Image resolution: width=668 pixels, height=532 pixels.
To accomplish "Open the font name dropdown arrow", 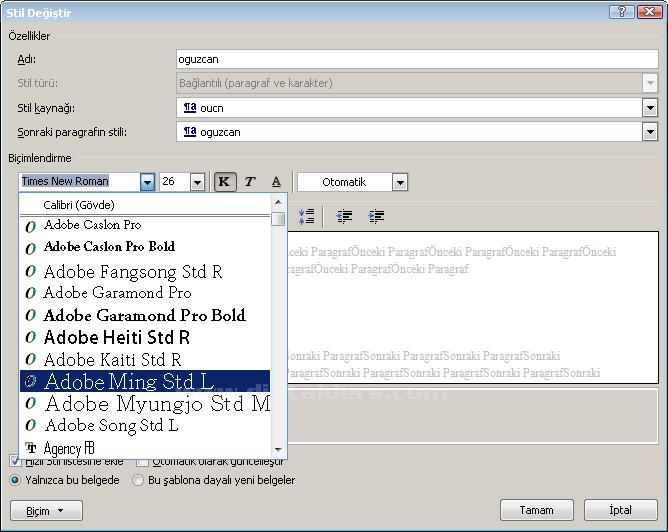I will tap(147, 182).
